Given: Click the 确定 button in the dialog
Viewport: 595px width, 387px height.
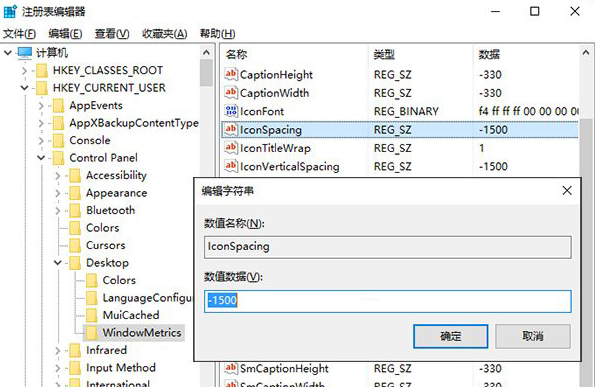Looking at the screenshot, I should coord(450,336).
